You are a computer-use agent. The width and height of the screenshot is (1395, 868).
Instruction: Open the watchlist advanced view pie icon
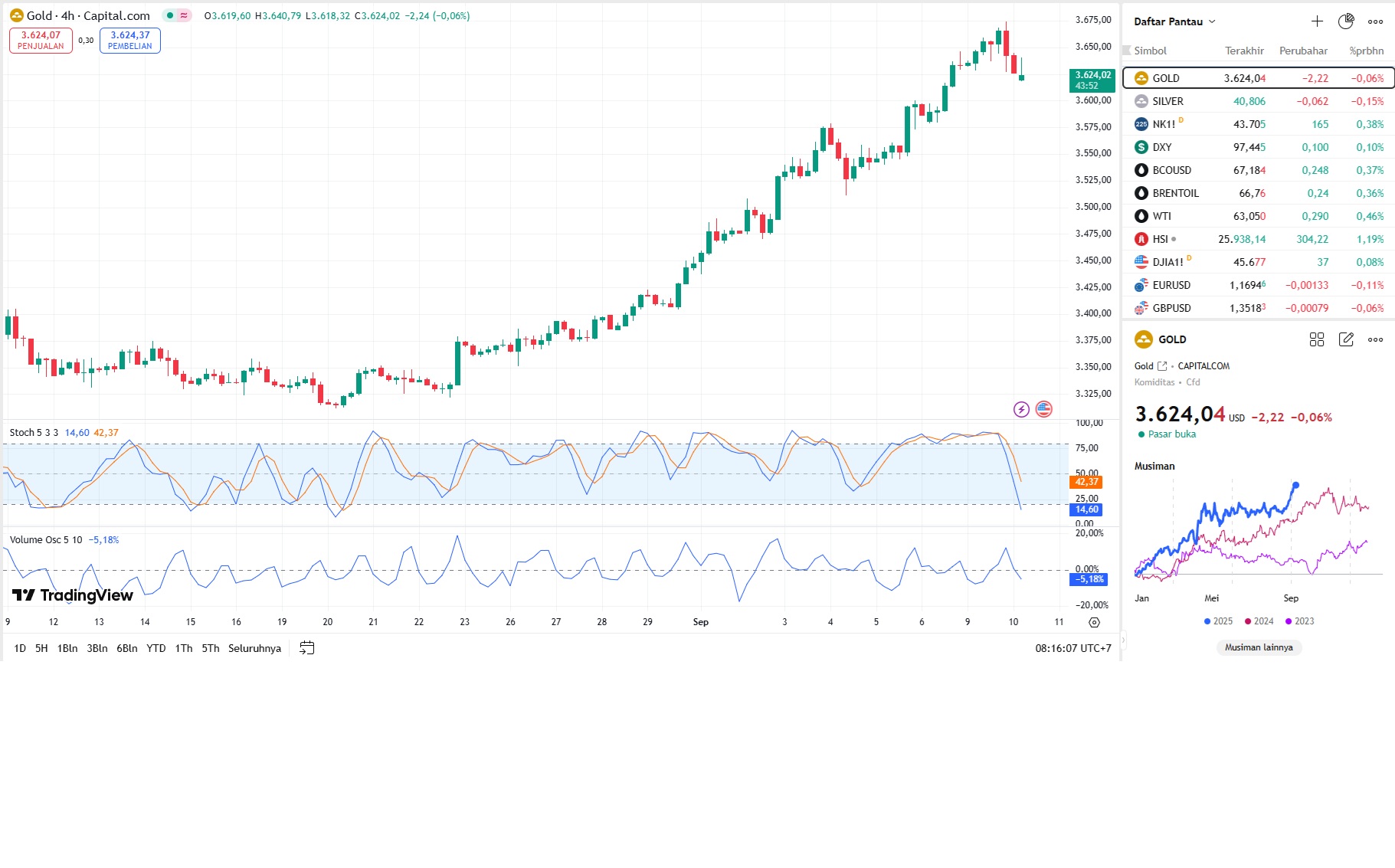(x=1346, y=21)
